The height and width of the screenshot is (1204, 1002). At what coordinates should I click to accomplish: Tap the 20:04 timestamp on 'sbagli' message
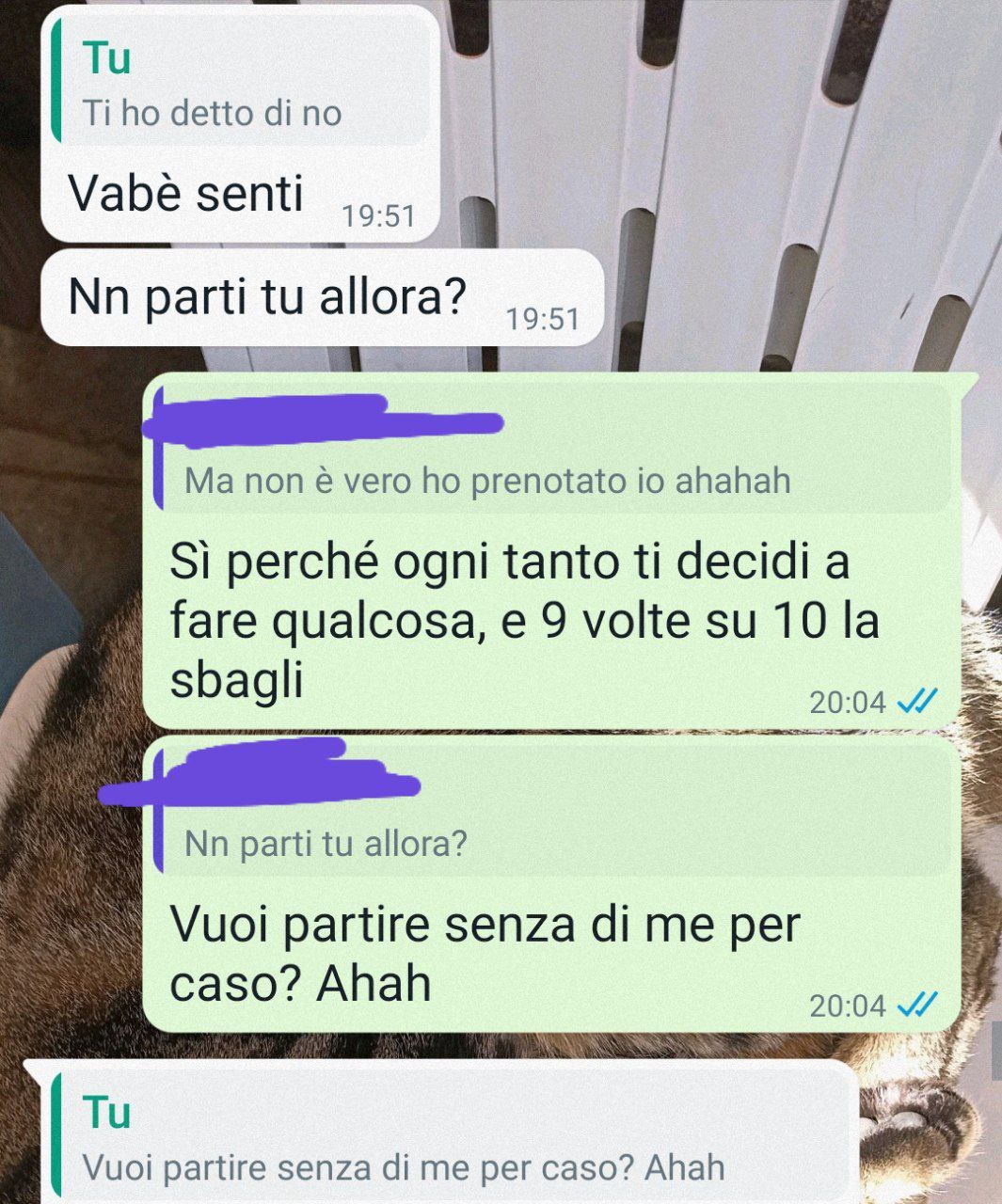click(x=848, y=702)
